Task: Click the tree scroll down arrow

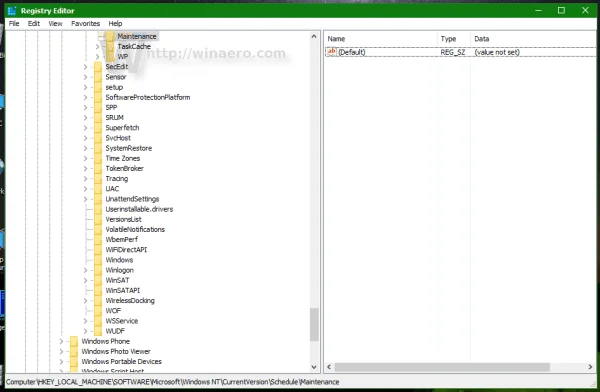Action: click(314, 367)
